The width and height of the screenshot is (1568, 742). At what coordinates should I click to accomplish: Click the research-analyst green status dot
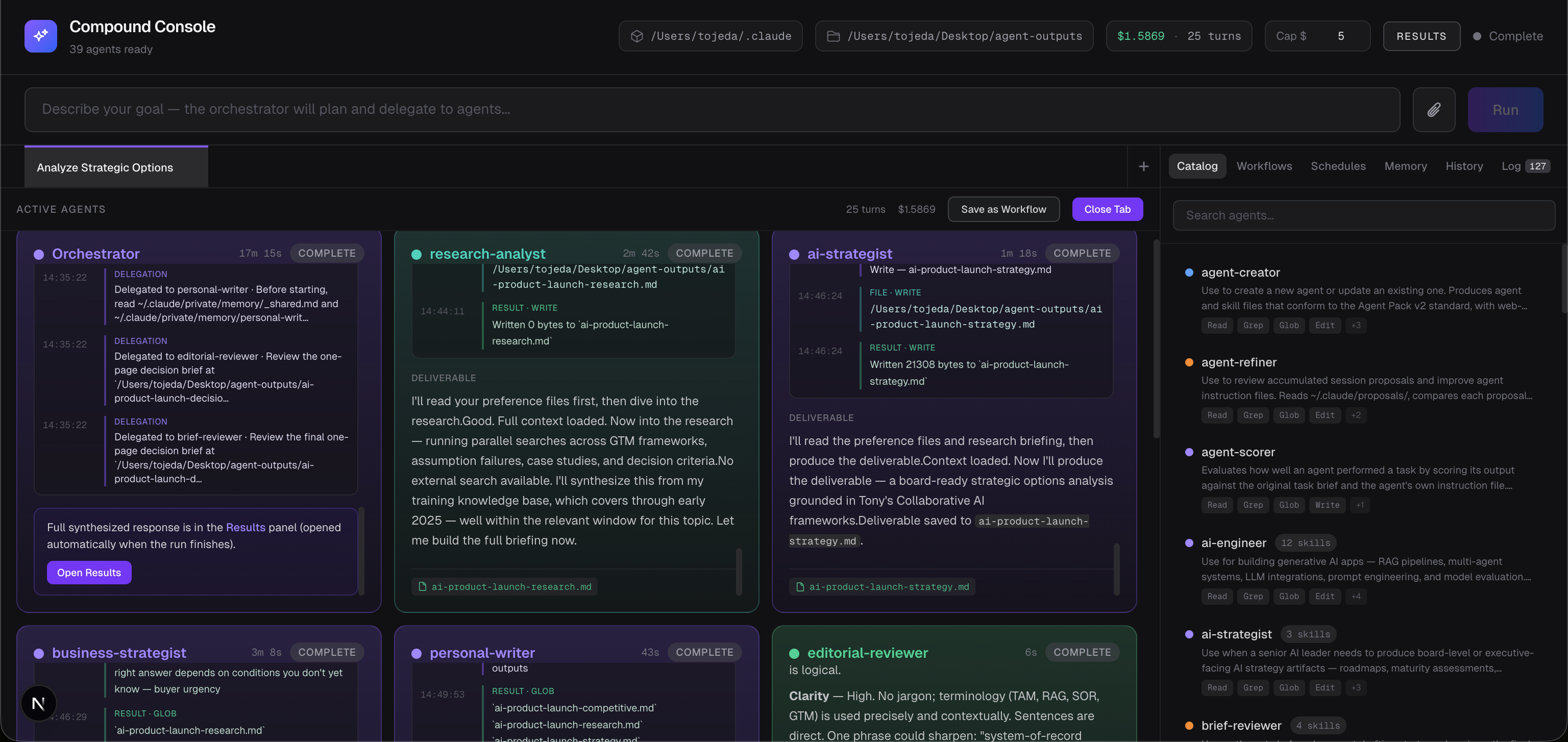coord(416,255)
